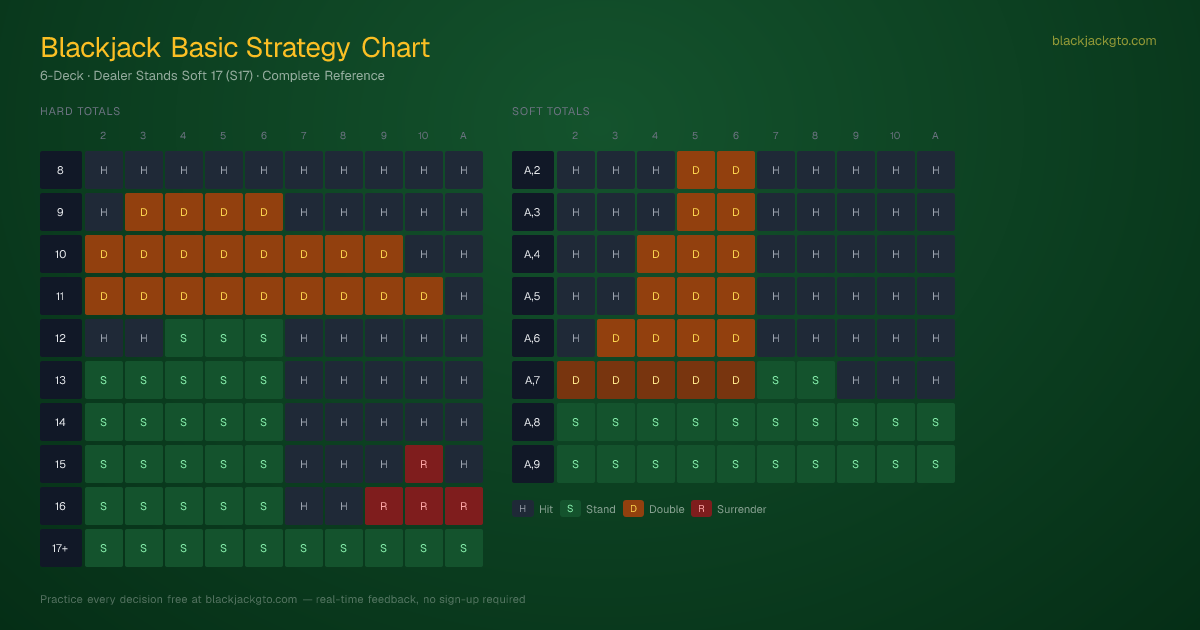The height and width of the screenshot is (630, 1200).
Task: Click the A,6 versus dealer 3 double cell
Action: 616,338
